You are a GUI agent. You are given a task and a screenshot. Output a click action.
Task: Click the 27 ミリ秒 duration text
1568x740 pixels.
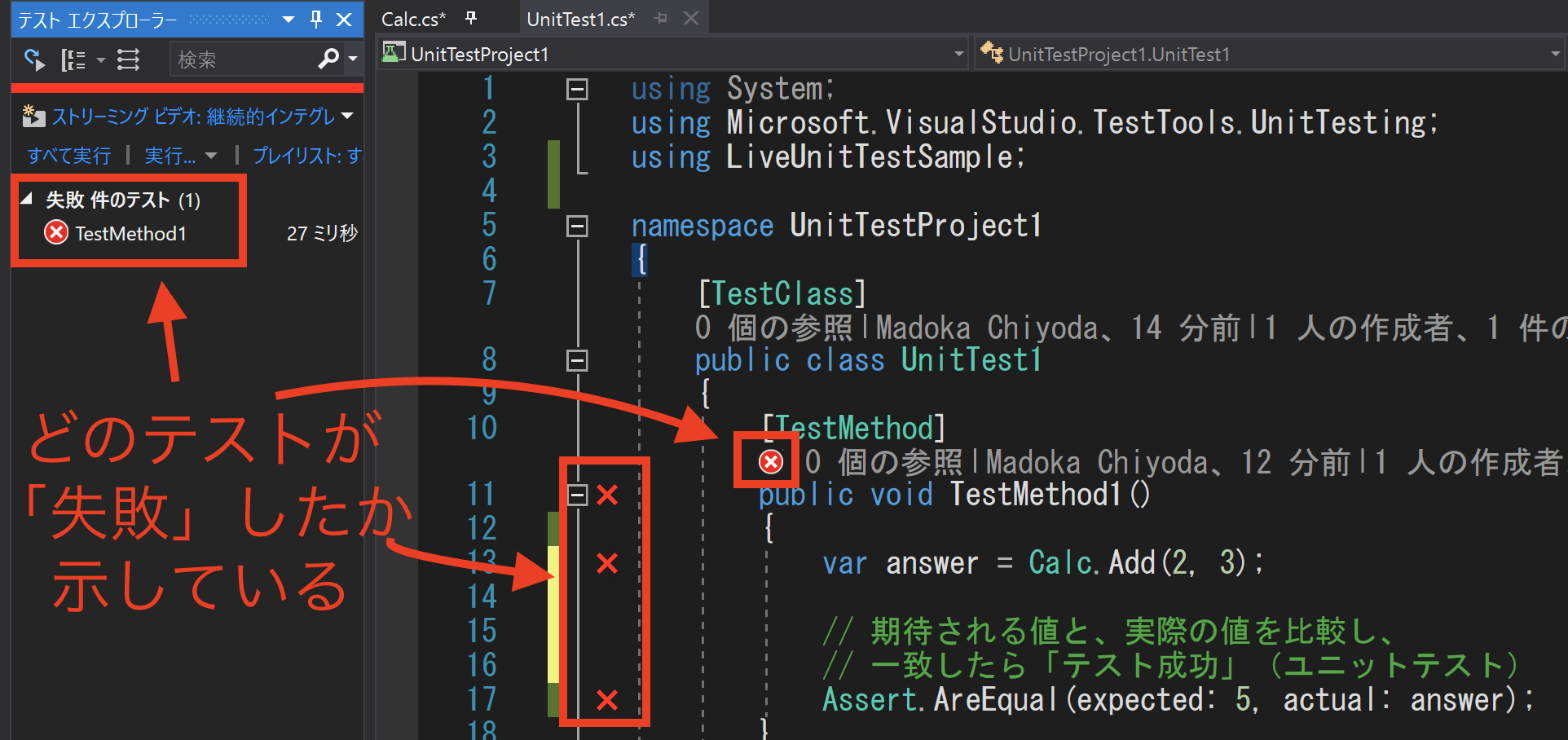[x=322, y=234]
